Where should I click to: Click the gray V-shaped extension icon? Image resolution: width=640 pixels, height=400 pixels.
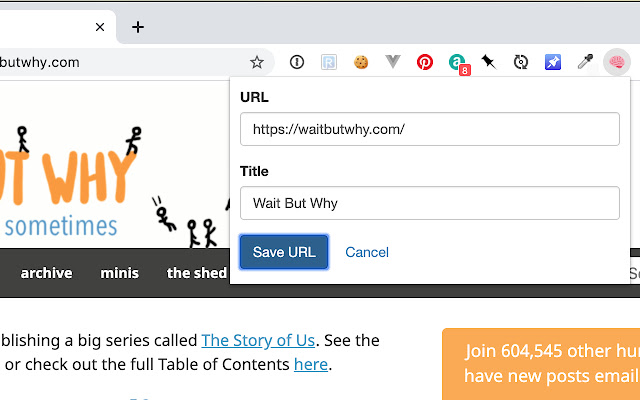[393, 62]
